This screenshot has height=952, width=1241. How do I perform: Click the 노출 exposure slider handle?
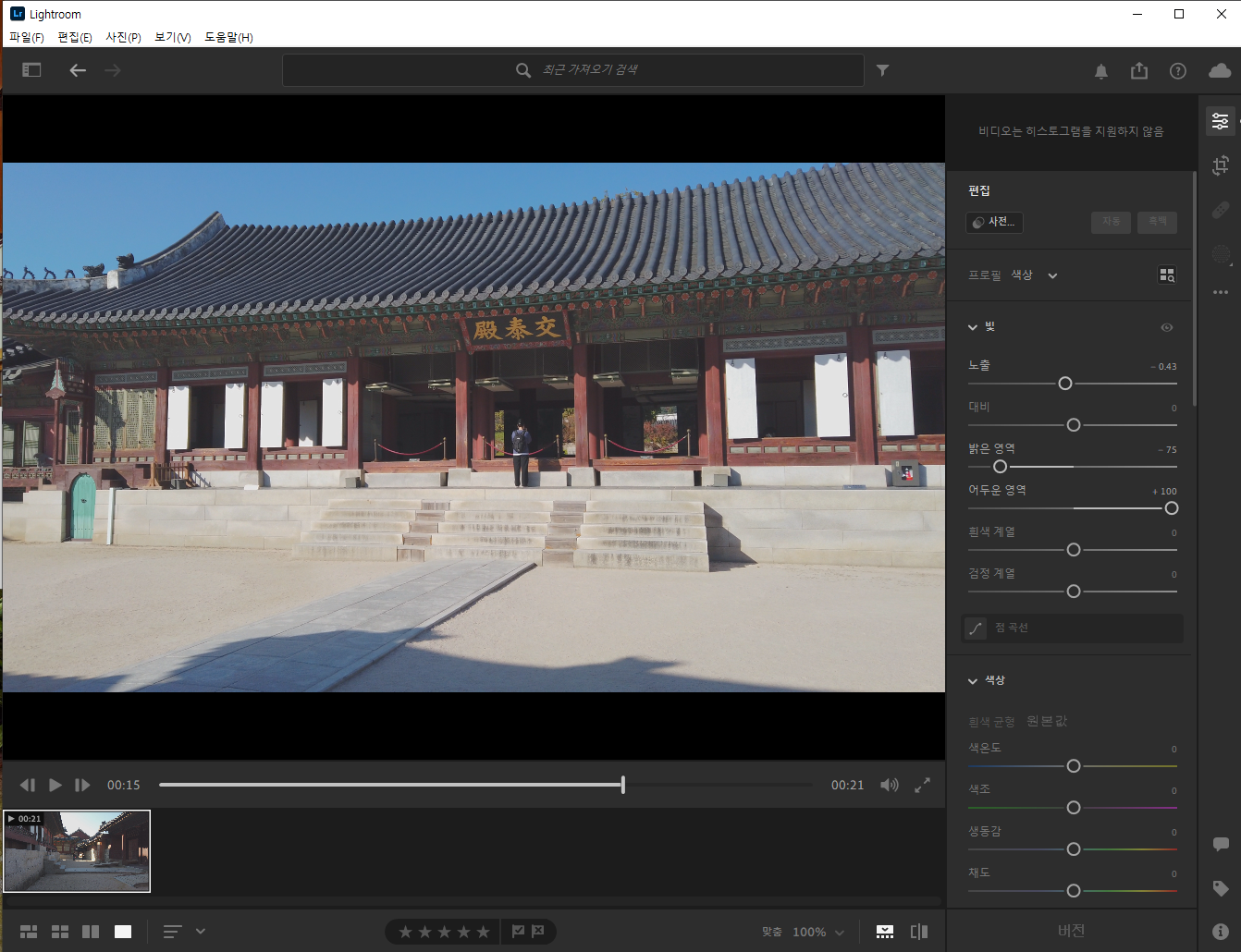click(1065, 384)
